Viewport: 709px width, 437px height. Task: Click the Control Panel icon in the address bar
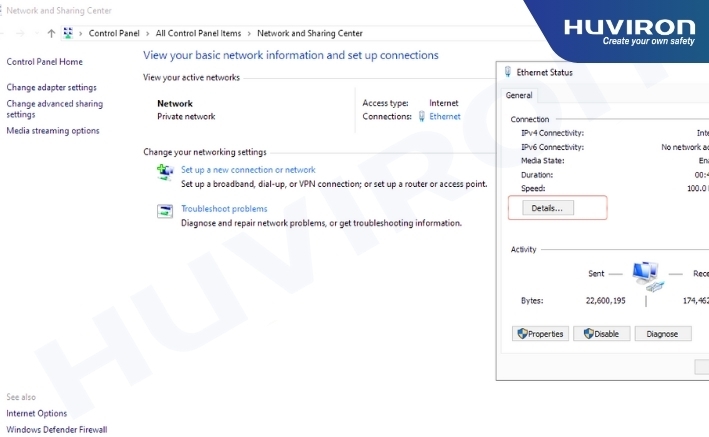pos(68,33)
